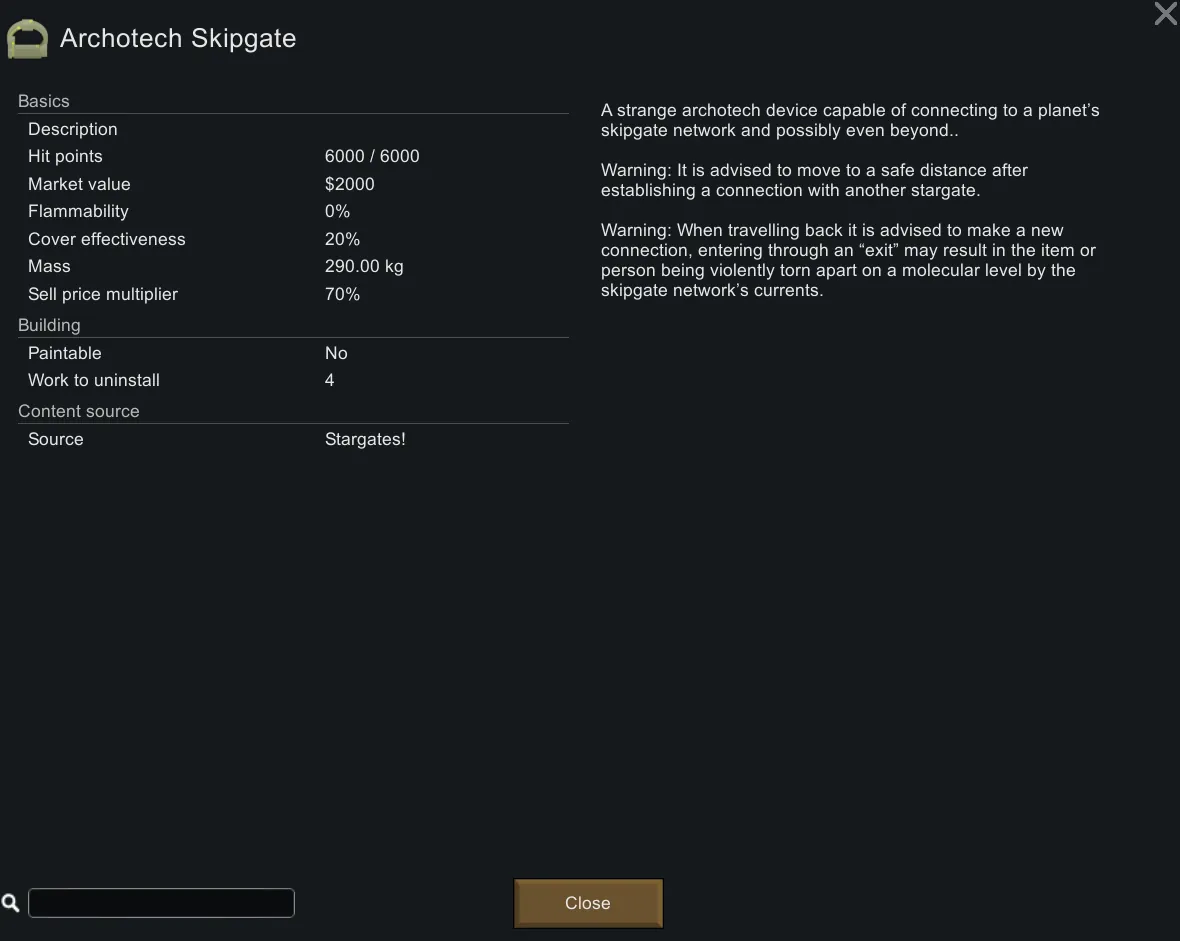The height and width of the screenshot is (941, 1180).
Task: Click the Basics section header
Action: pyautogui.click(x=44, y=101)
